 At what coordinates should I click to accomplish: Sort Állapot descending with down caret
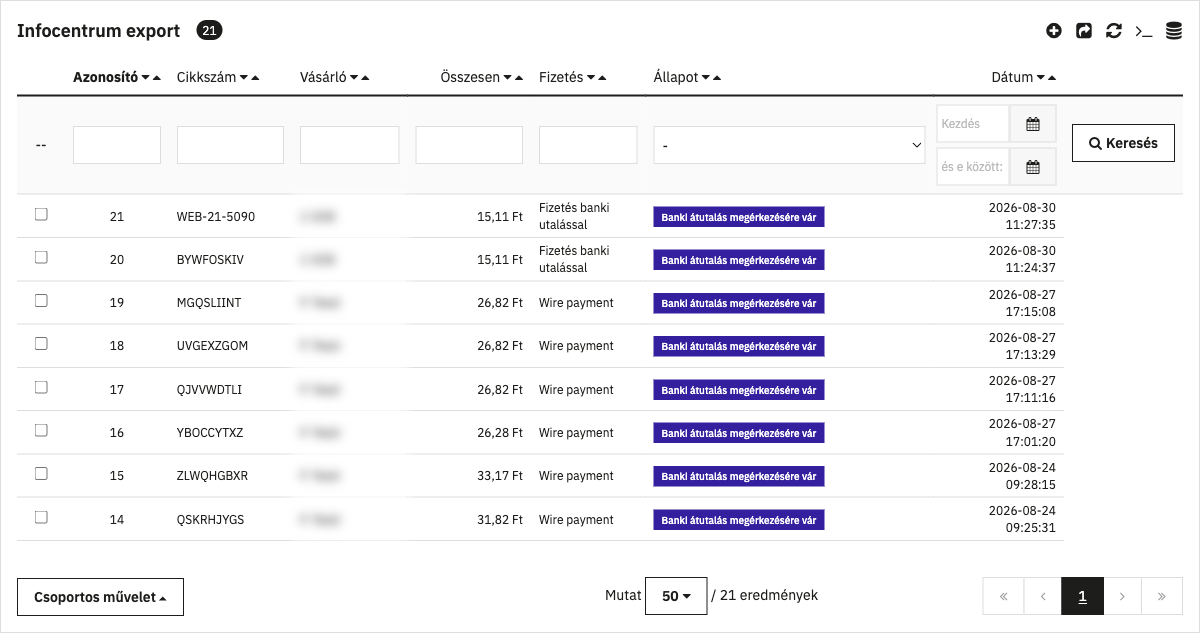coord(706,78)
